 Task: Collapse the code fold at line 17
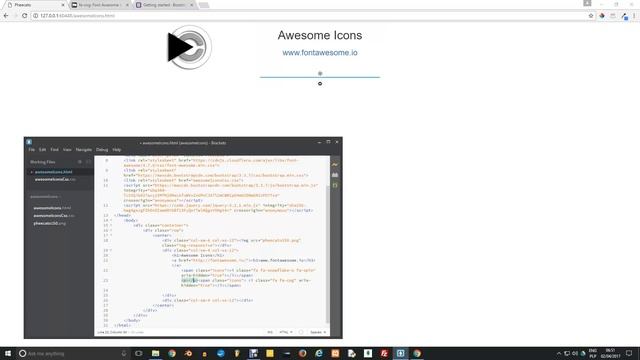pos(111,236)
